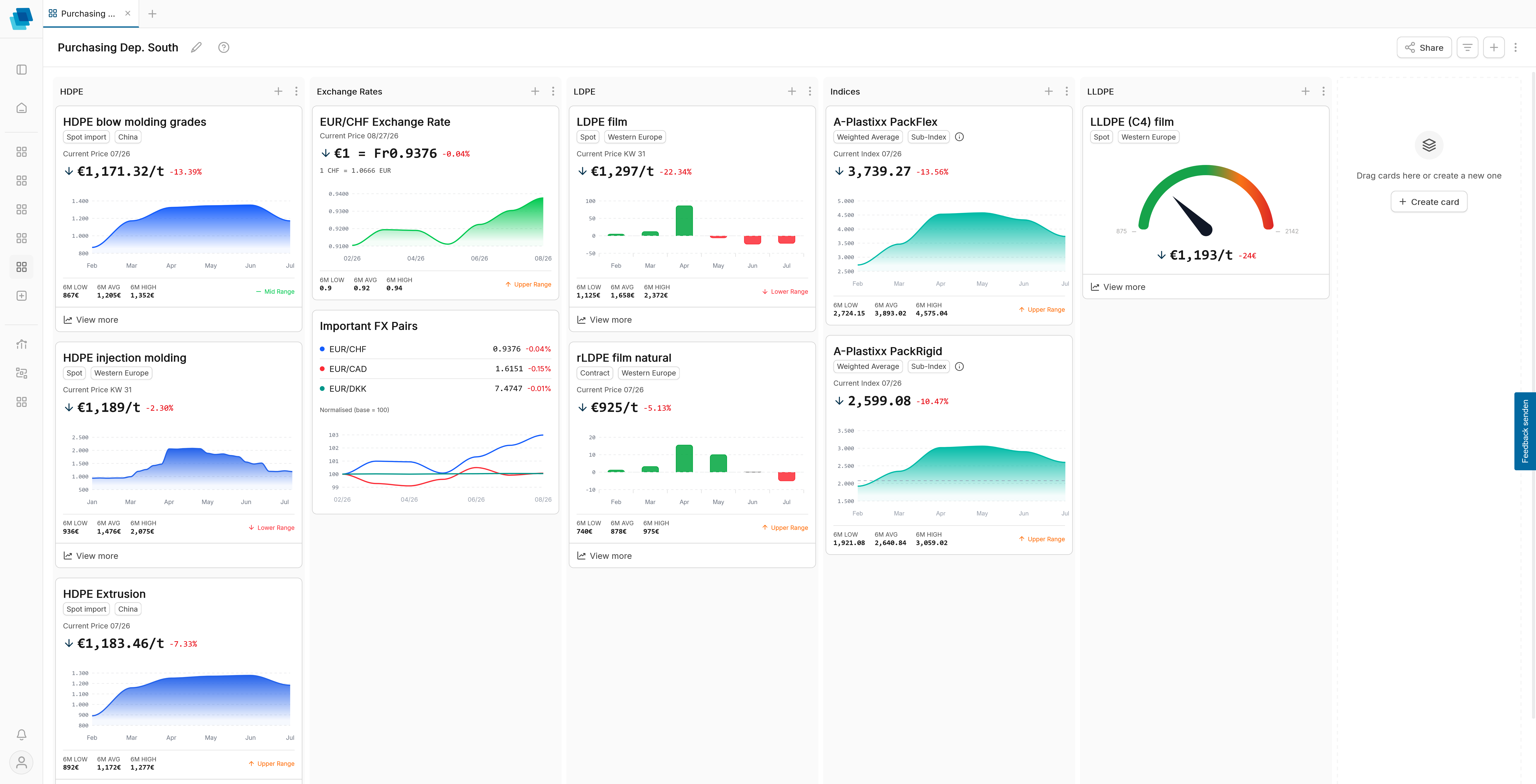This screenshot has width=1536, height=784.
Task: Show info for A-Plastixx PackRigid sub-index
Action: click(x=959, y=367)
